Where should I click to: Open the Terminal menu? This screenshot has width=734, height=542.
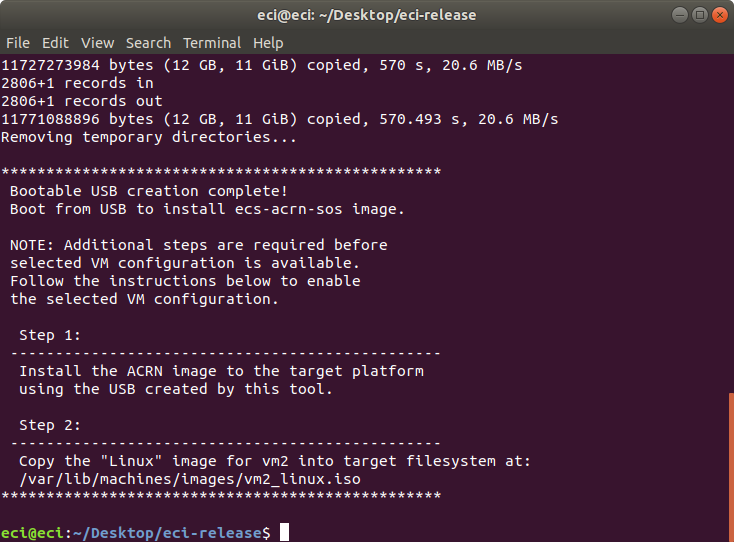coord(212,43)
